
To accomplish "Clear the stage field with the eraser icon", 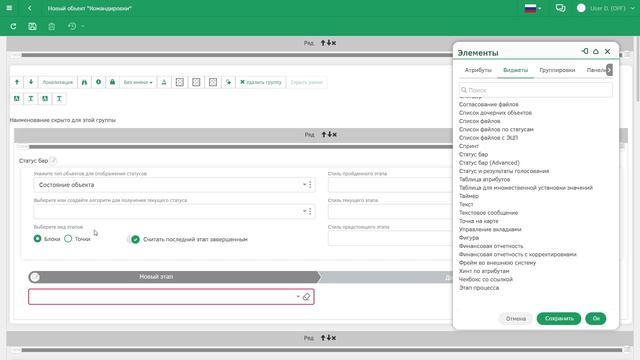I will tap(307, 297).
